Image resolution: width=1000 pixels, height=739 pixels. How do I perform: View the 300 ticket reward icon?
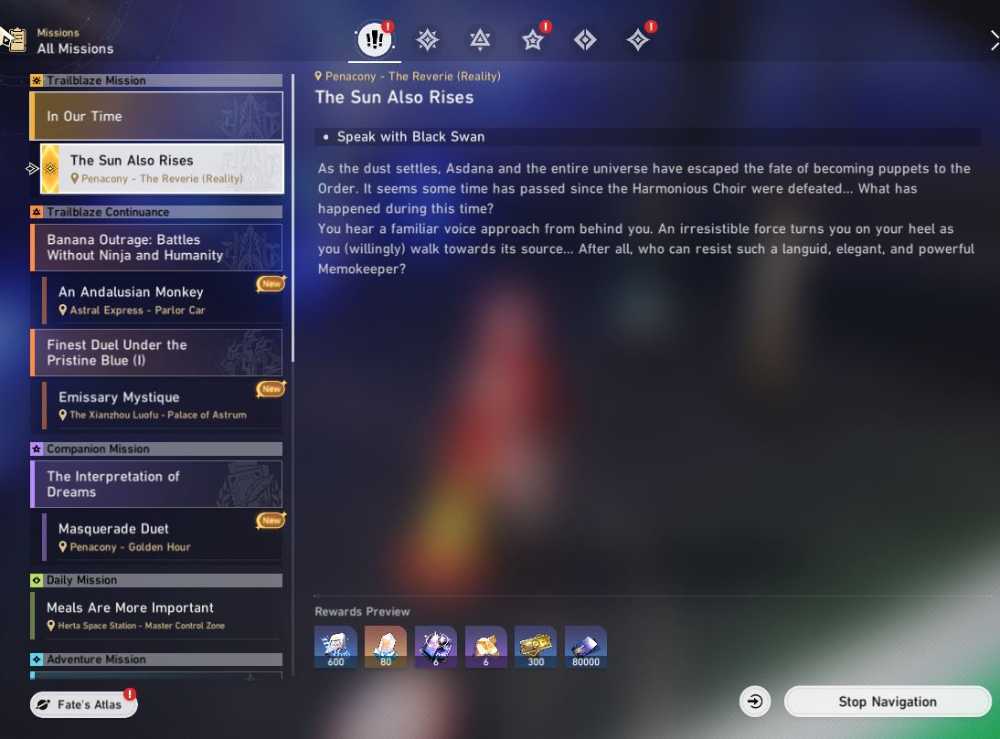pos(536,647)
